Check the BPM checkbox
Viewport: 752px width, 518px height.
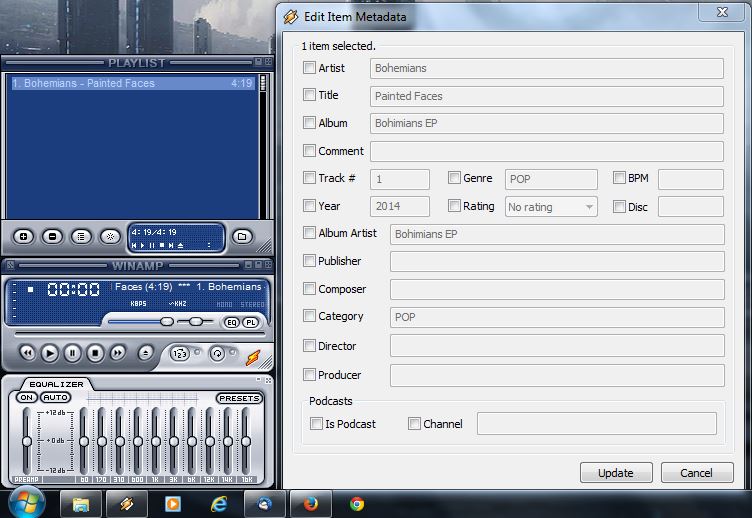point(619,177)
